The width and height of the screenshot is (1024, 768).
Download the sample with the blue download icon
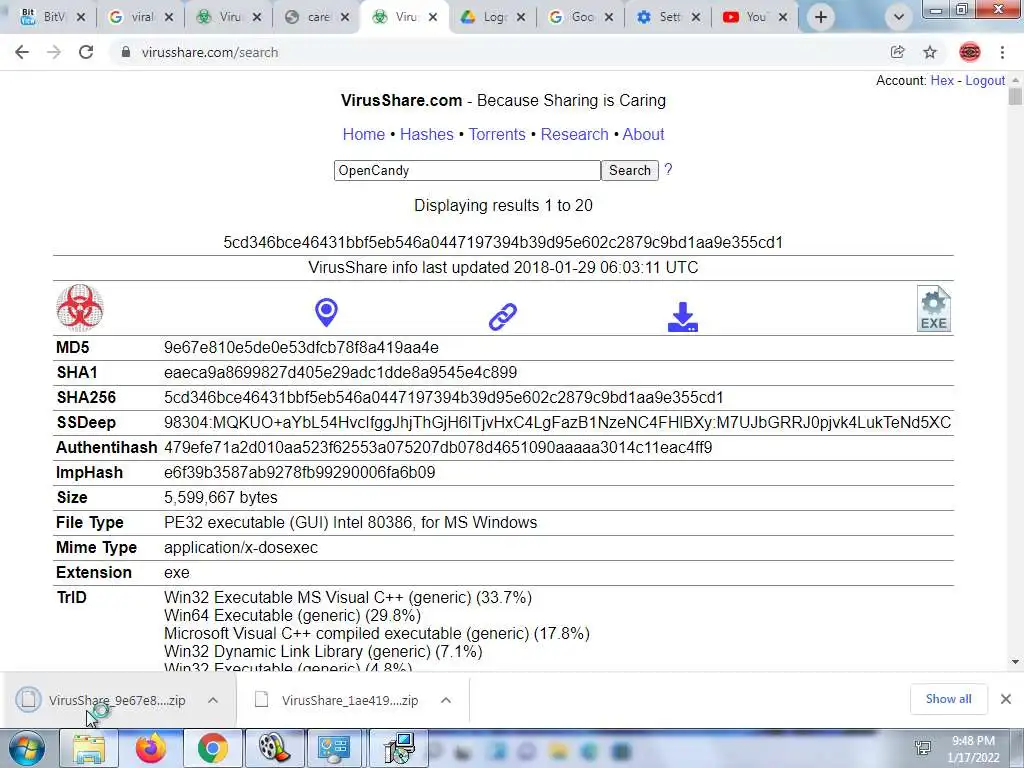tap(682, 317)
